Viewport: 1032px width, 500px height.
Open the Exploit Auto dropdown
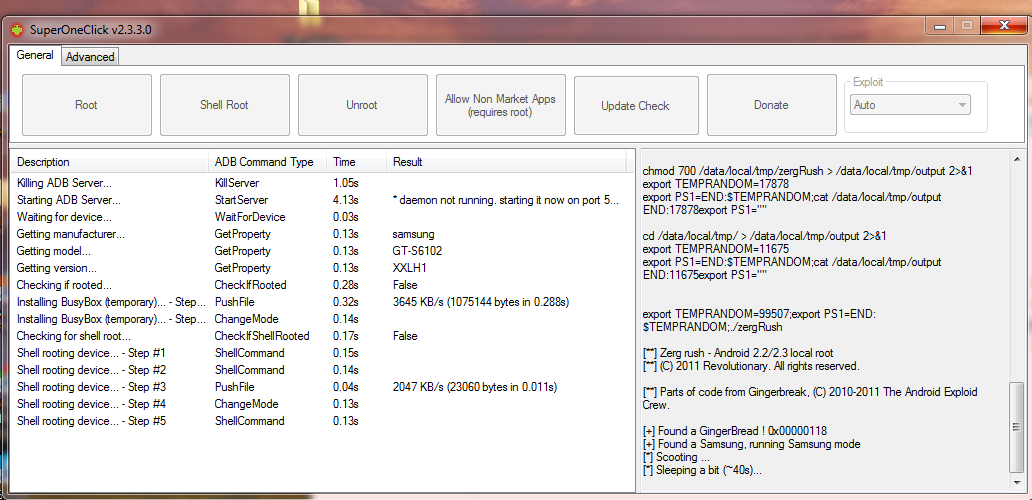pos(910,105)
